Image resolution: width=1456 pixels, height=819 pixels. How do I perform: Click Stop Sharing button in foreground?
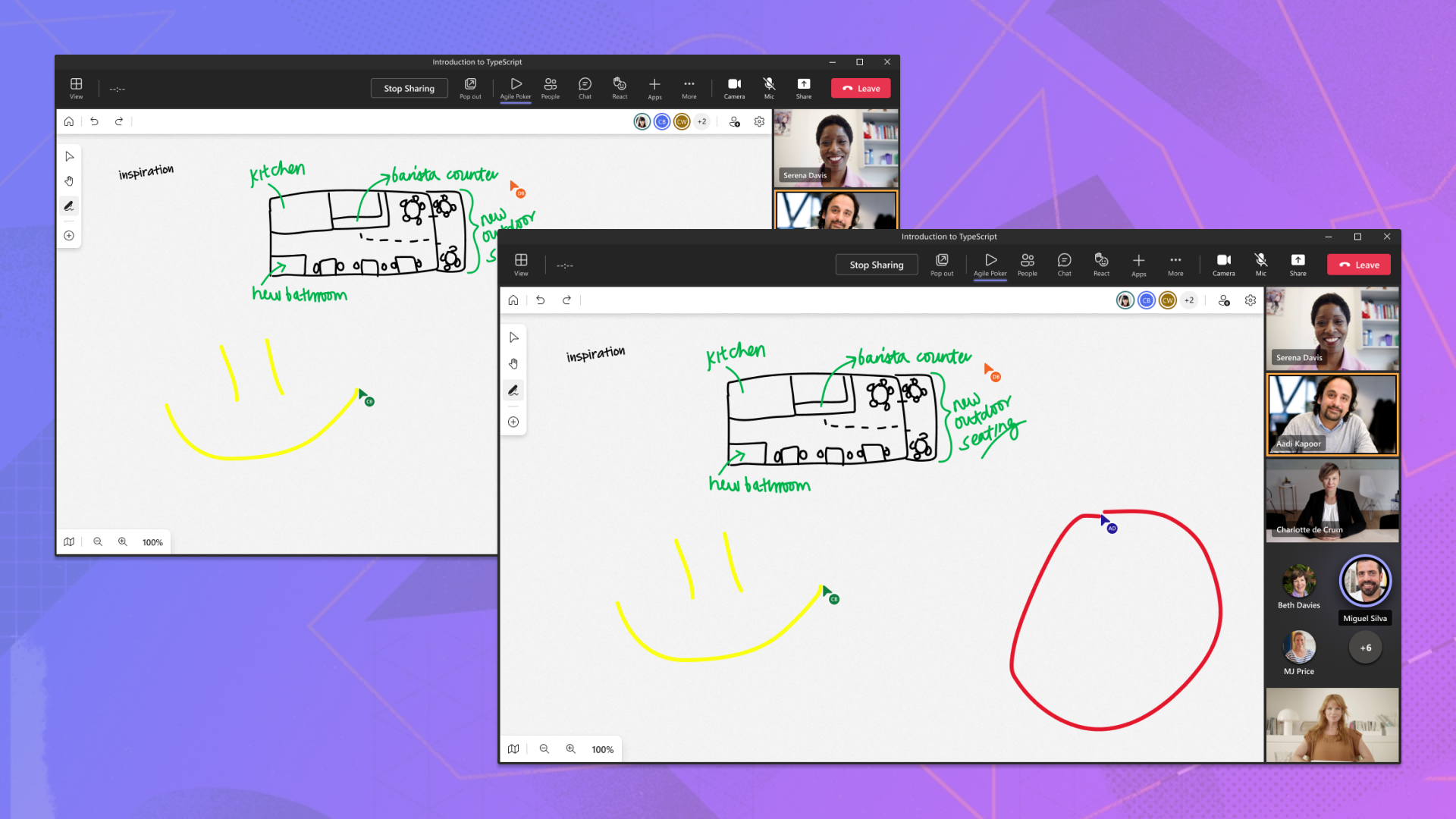point(876,264)
